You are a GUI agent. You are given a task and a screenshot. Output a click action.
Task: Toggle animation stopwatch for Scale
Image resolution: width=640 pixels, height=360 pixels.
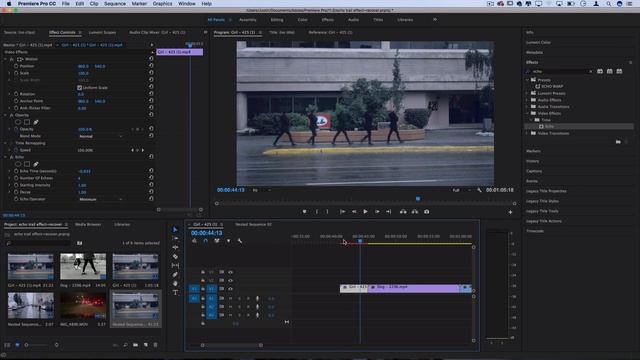[x=16, y=73]
